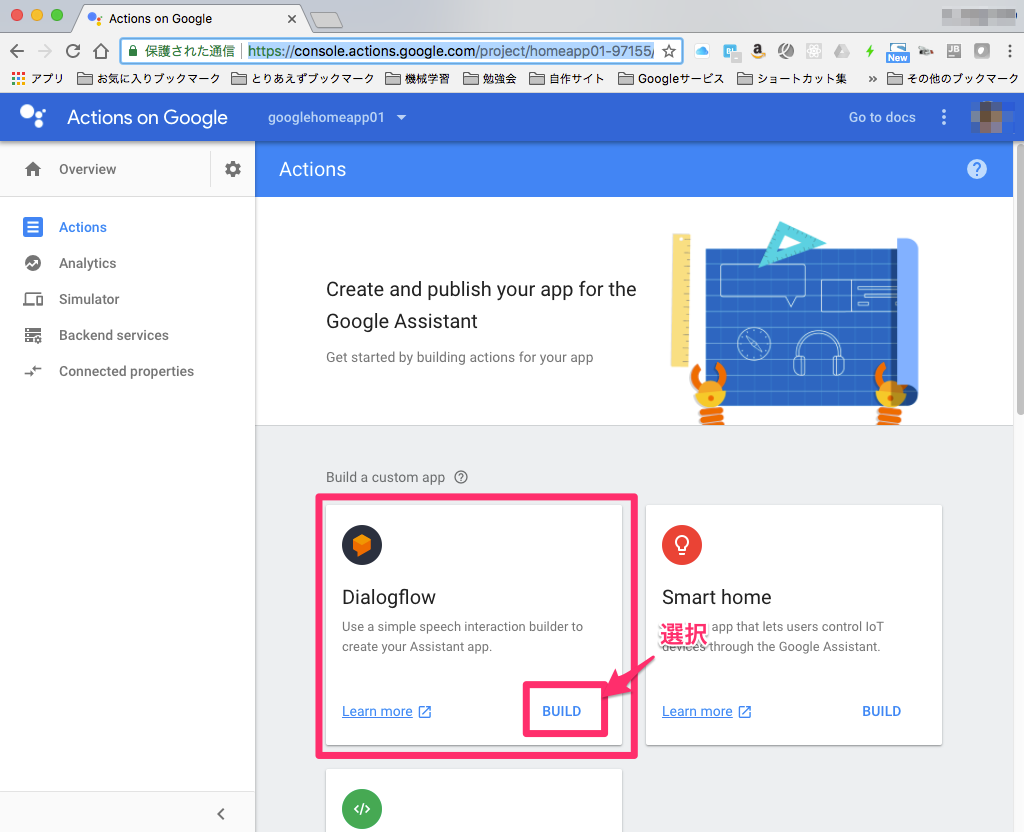Open Overview in the sidebar
Screen dimensions: 1024x832
[x=88, y=169]
